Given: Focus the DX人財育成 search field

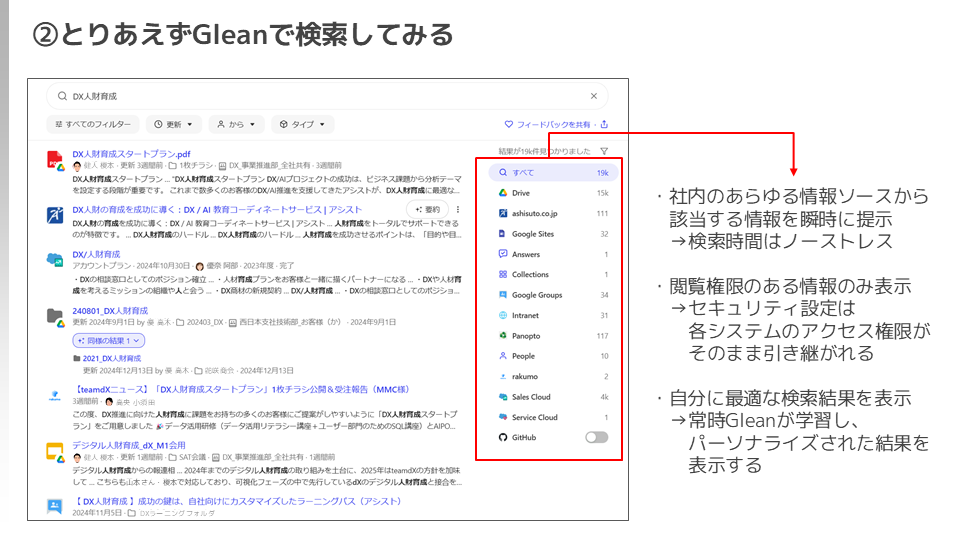Looking at the screenshot, I should [x=327, y=96].
